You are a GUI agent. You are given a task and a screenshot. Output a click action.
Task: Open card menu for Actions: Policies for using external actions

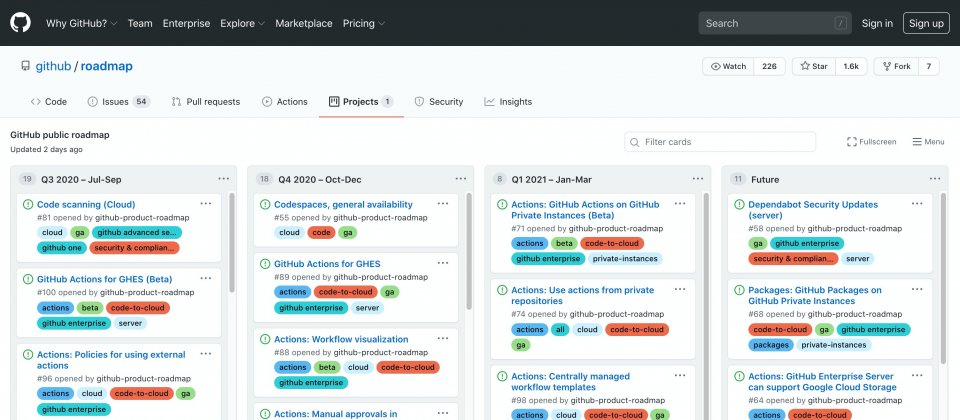point(206,353)
